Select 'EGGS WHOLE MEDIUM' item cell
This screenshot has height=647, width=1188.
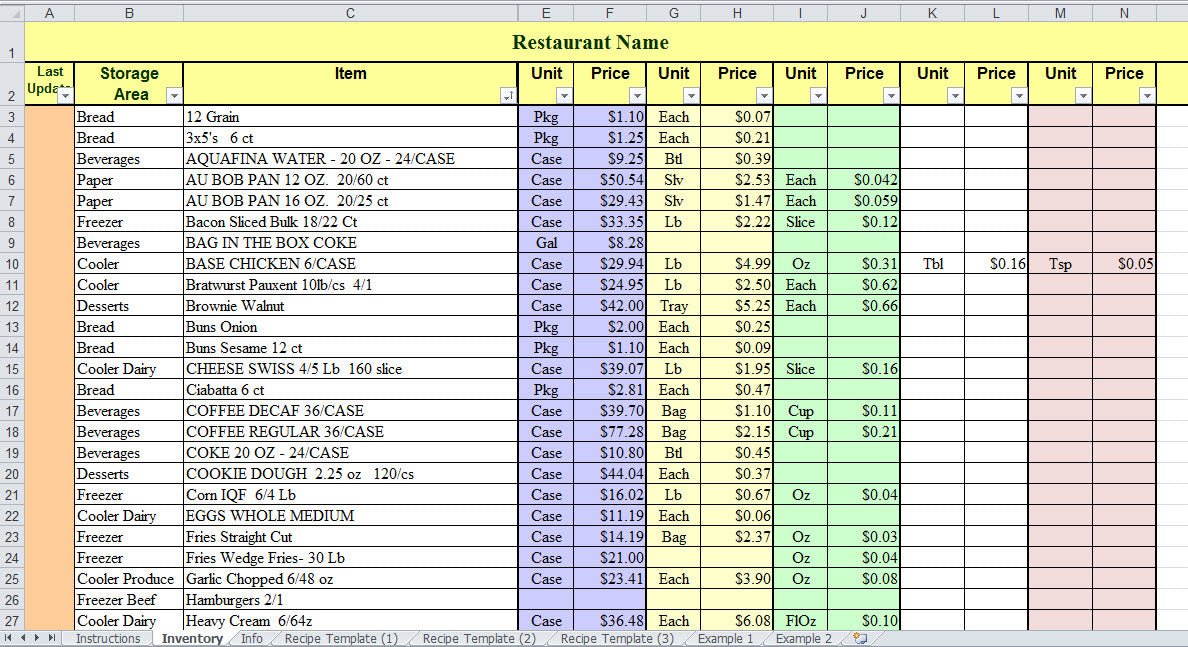coord(350,516)
